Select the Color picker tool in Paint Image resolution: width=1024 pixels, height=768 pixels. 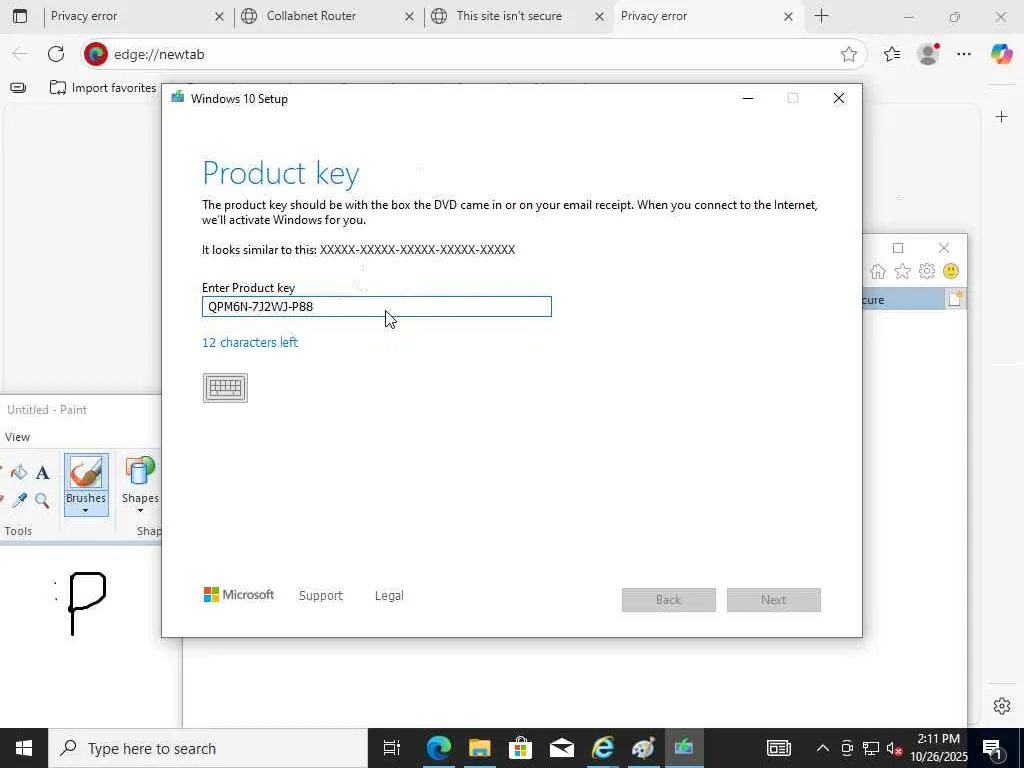point(19,501)
